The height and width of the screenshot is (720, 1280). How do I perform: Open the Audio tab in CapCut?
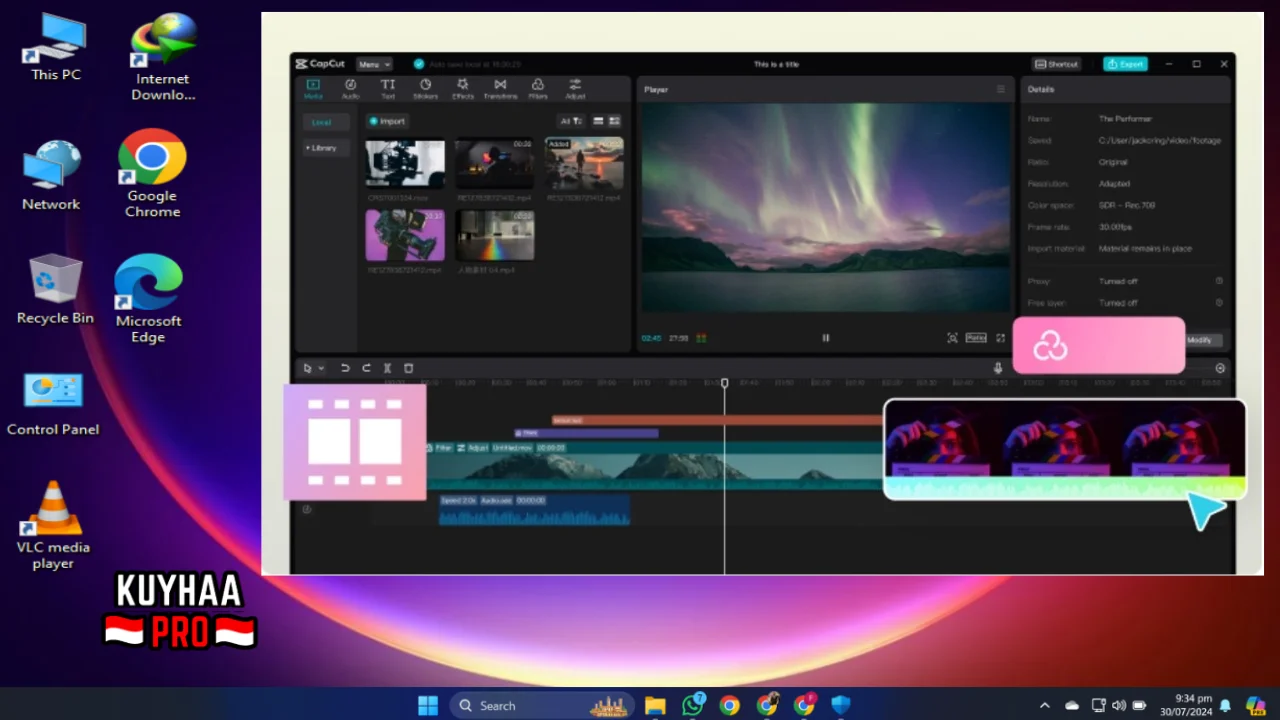pos(350,89)
